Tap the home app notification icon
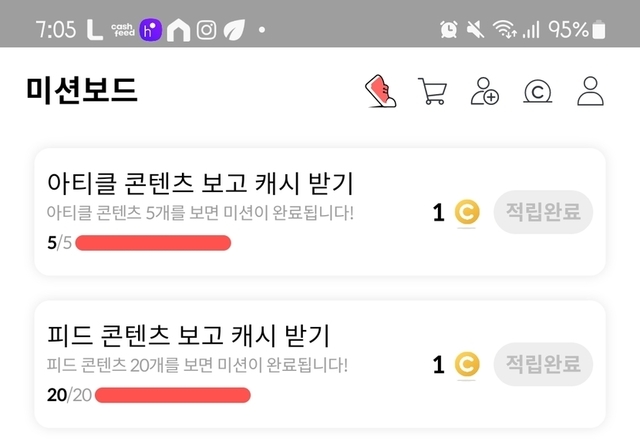Screen dimensions: 640x440 point(179,30)
